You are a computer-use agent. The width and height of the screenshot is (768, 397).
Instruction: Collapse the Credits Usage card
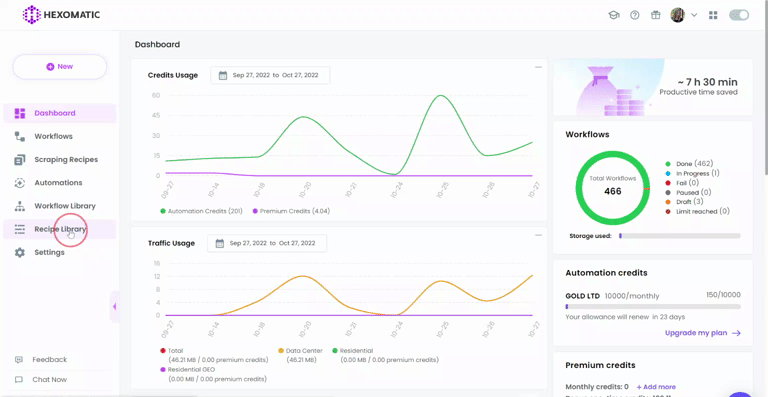coord(538,67)
